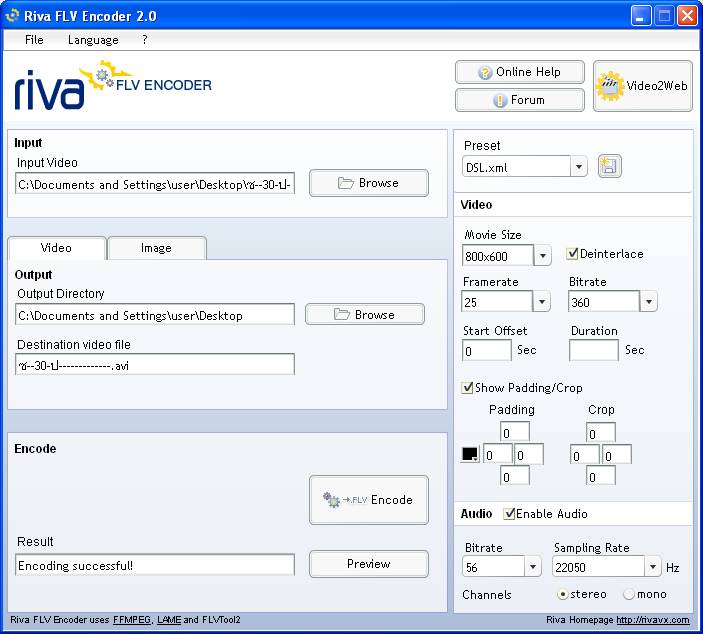Select mono channels
The width and height of the screenshot is (703, 634).
(629, 594)
